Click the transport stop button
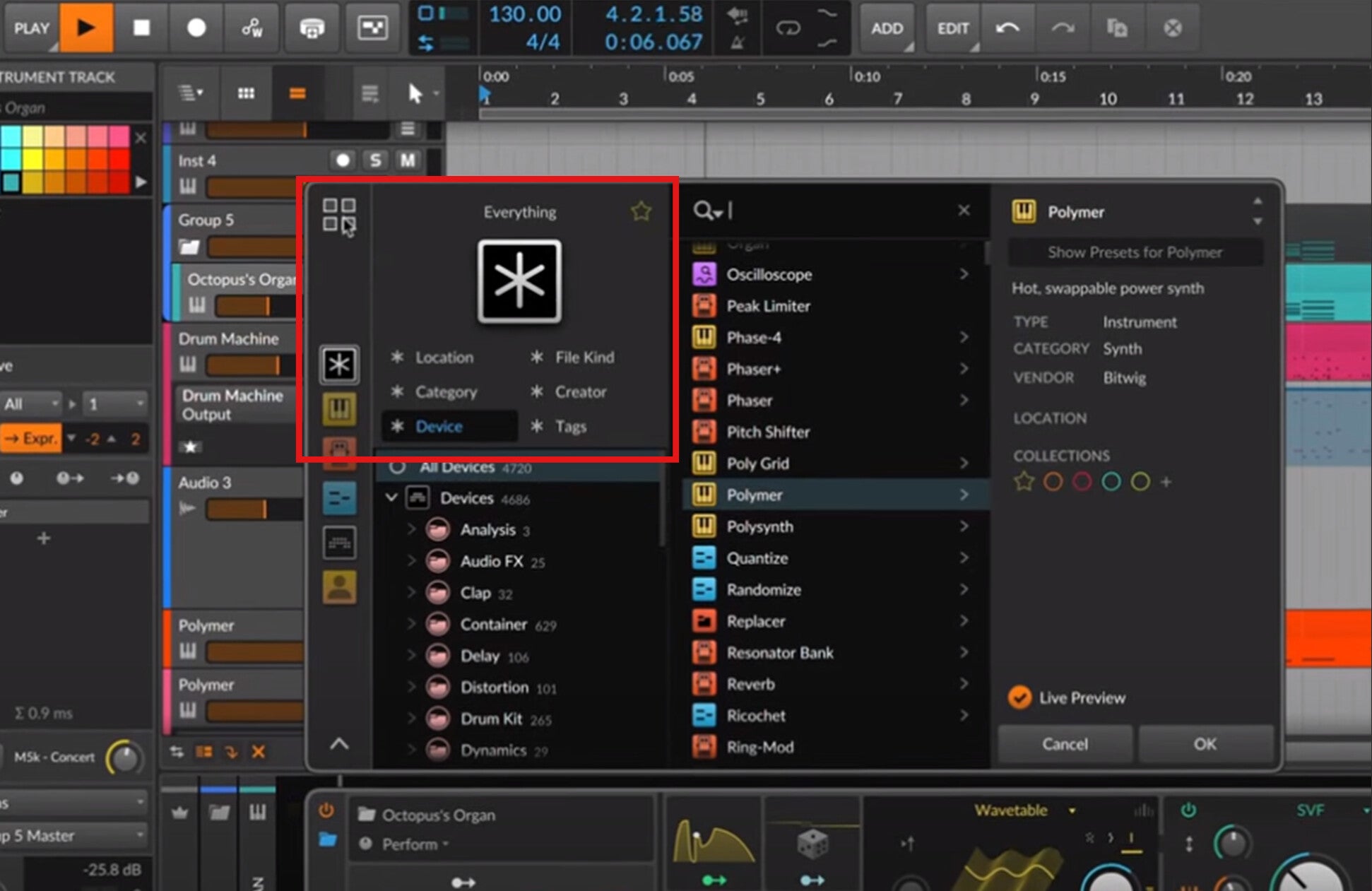Image resolution: width=1372 pixels, height=891 pixels. coord(141,28)
